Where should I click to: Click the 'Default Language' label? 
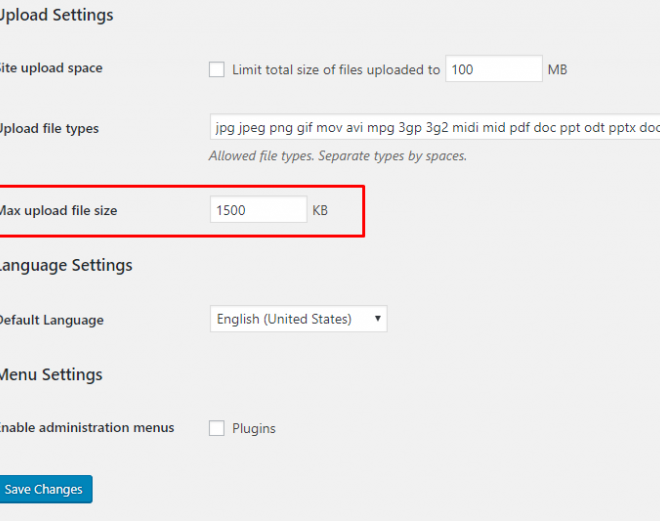tap(51, 320)
